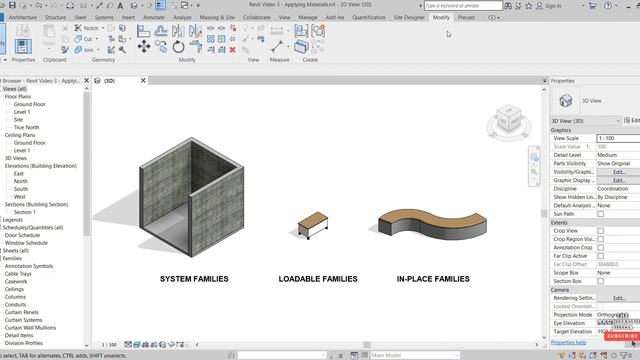Switch to the Modify ribbon tab
The width and height of the screenshot is (640, 360).
tap(441, 18)
